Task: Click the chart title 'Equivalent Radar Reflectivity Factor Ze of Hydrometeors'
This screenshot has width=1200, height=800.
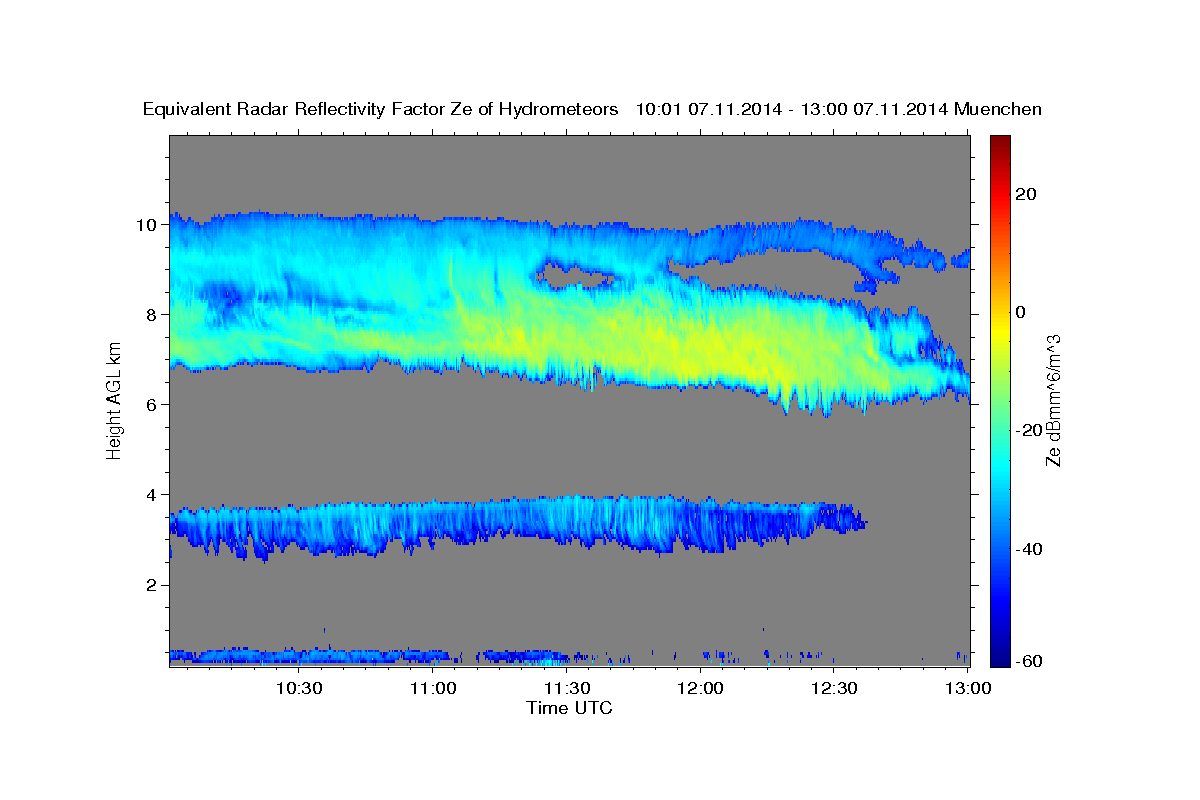Action: 380,110
